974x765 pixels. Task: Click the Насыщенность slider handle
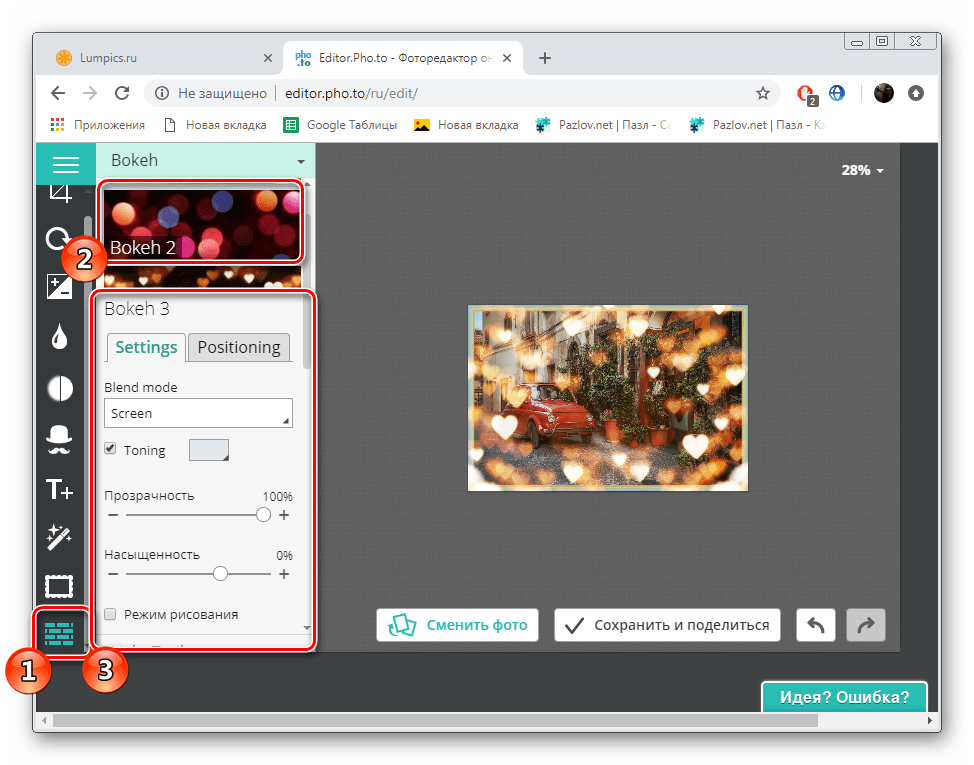click(x=220, y=574)
